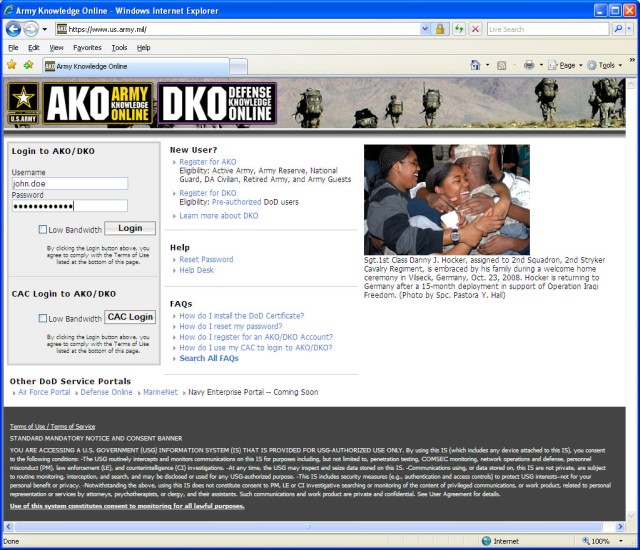This screenshot has height=550, width=640.
Task: Open the Help menu
Action: 143,47
